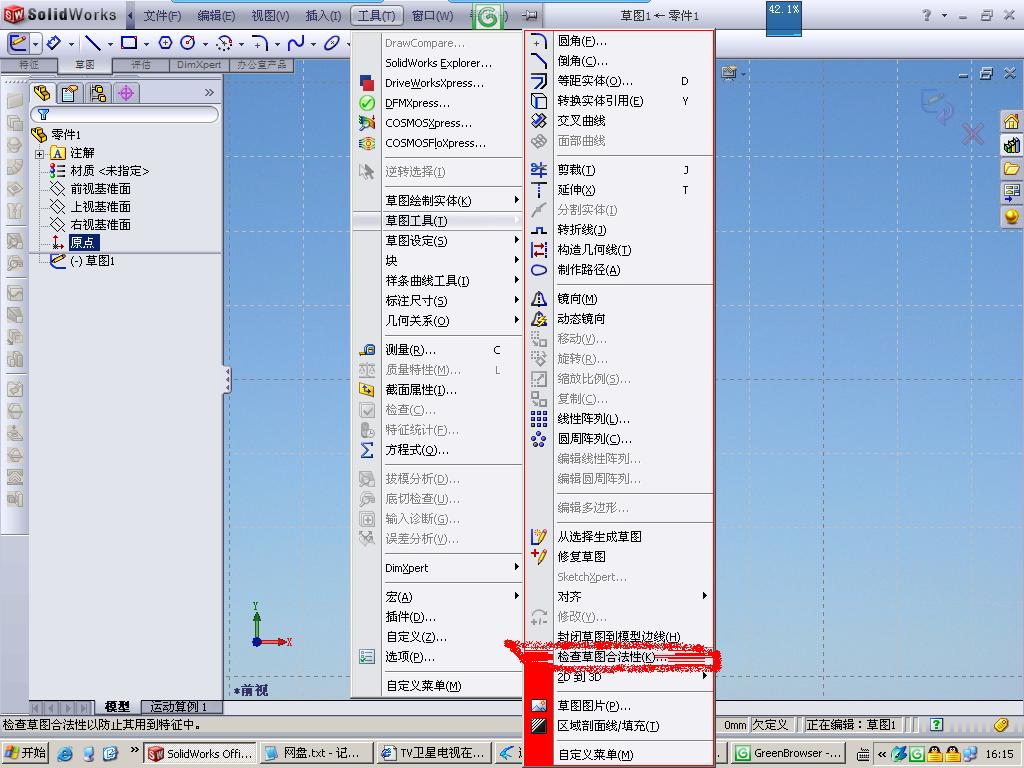Viewport: 1024px width, 768px height.
Task: Open SolidWorks Resources home icon in task pane
Action: tap(1012, 121)
